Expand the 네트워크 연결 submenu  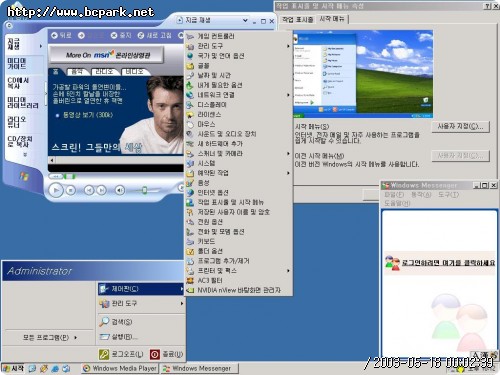pyautogui.click(x=239, y=95)
